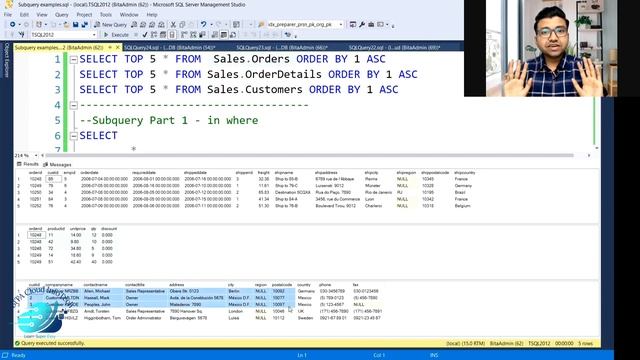Screen dimensions: 640x360
Task: Click the Cut icon in toolbar
Action: (x=173, y=24)
